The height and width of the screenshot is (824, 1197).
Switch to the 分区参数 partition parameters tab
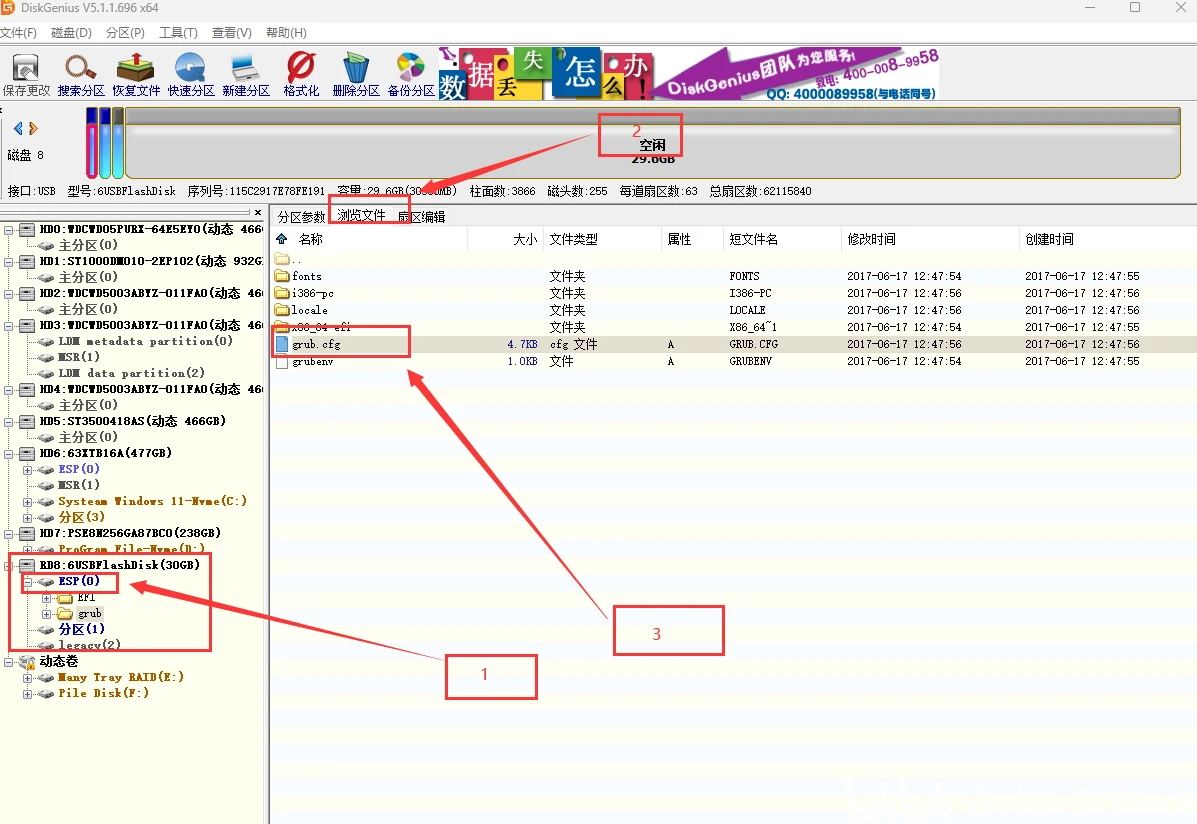pos(301,217)
